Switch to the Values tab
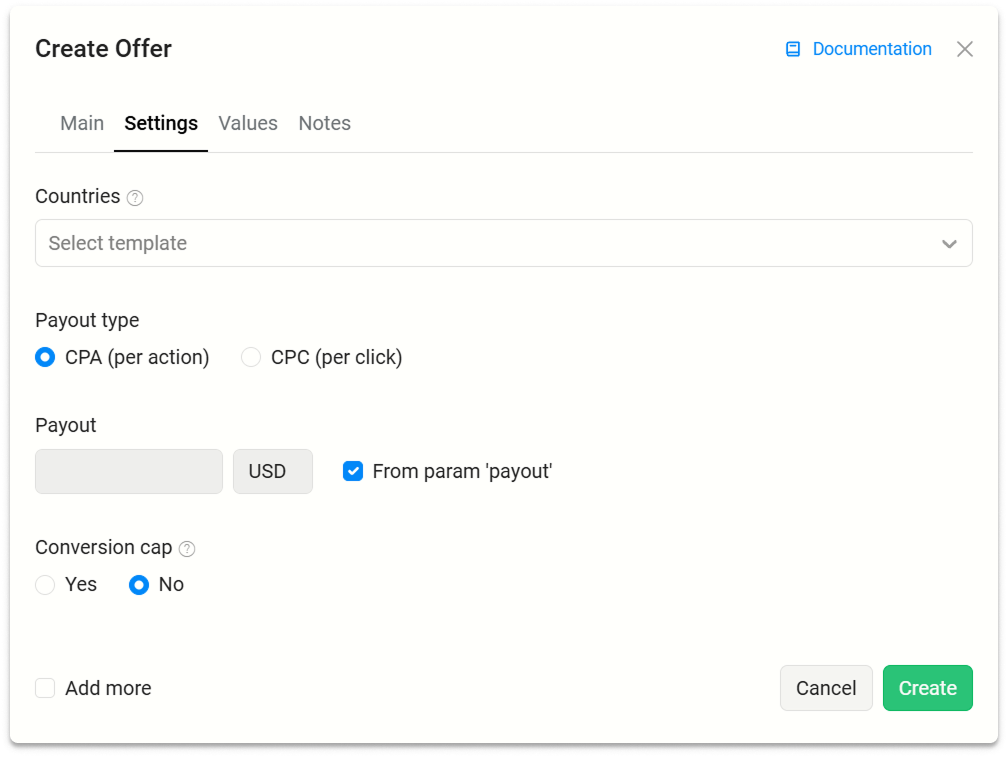Image resolution: width=1008 pixels, height=757 pixels. [248, 123]
